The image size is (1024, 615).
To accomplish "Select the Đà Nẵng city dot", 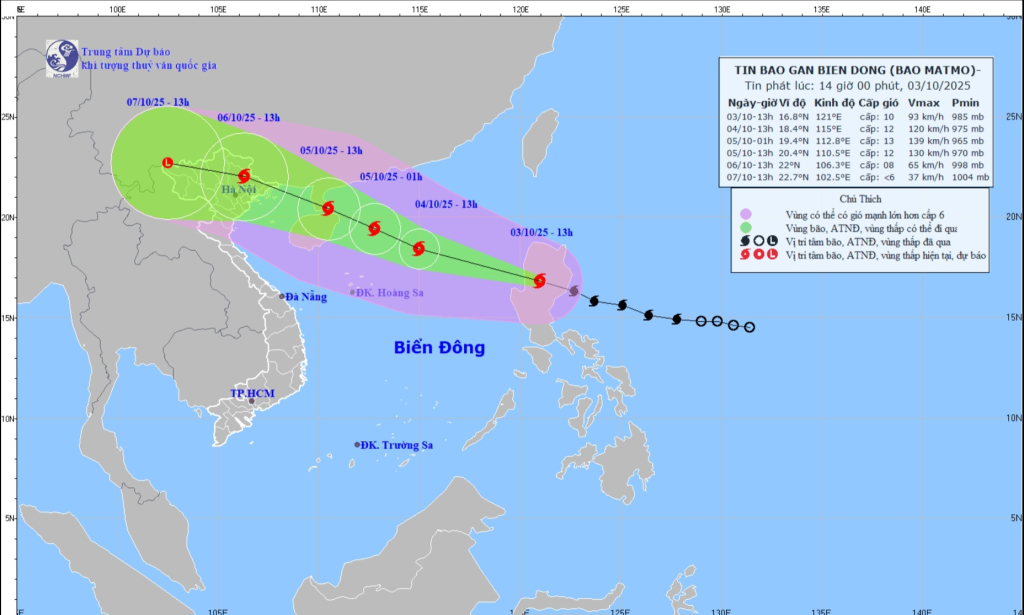I will click(281, 296).
